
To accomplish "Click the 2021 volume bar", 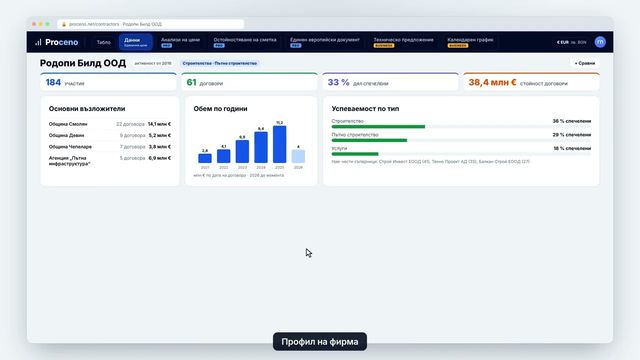I will [x=205, y=158].
